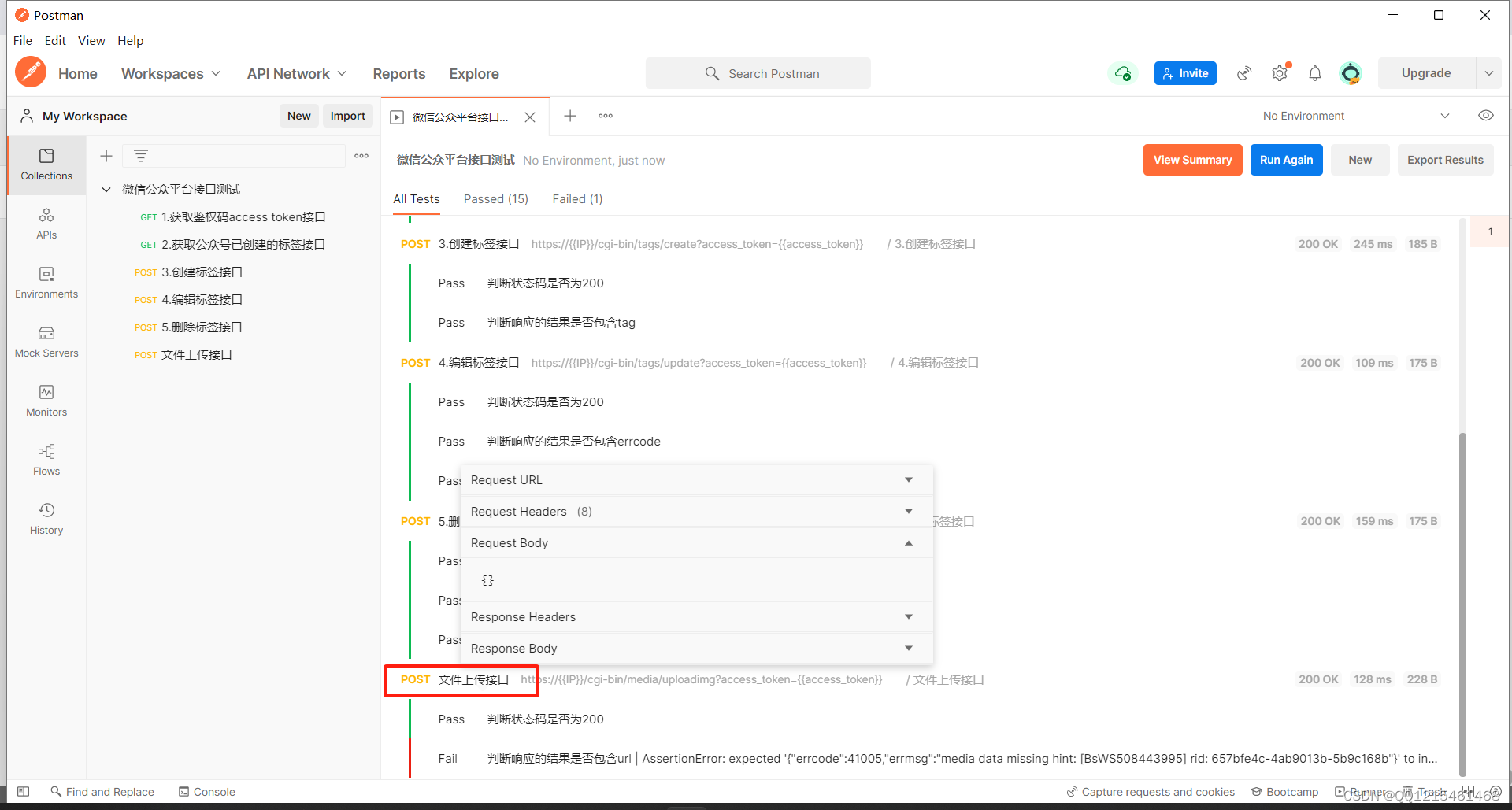The height and width of the screenshot is (810, 1512).
Task: Open the Collections sidebar panel
Action: tap(46, 165)
